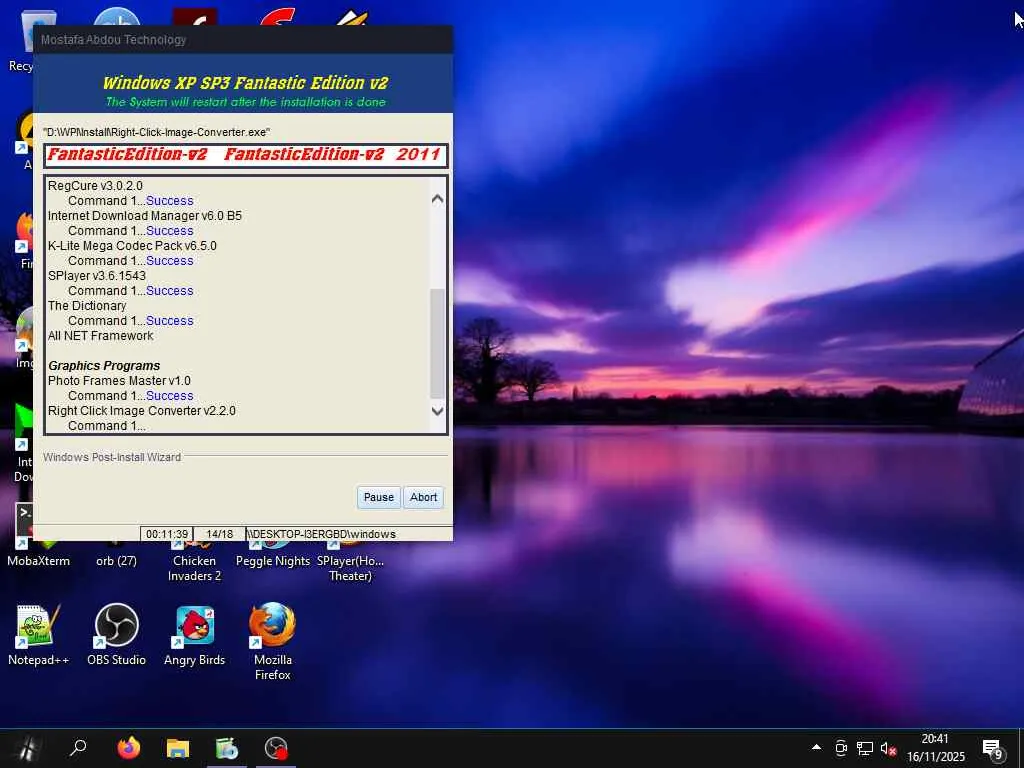Switch to OBS Studio on the taskbar

276,748
